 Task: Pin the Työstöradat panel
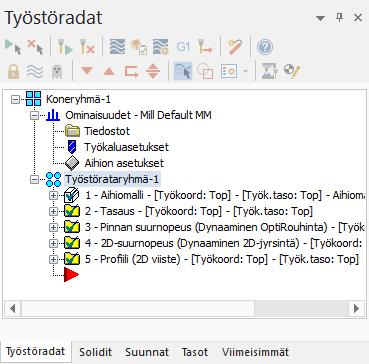click(x=339, y=18)
